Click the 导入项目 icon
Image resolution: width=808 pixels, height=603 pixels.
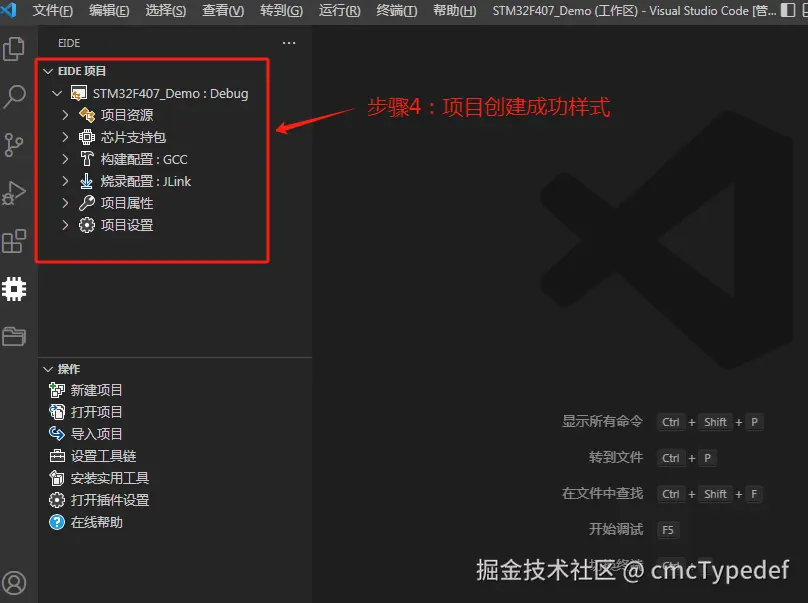pos(57,433)
